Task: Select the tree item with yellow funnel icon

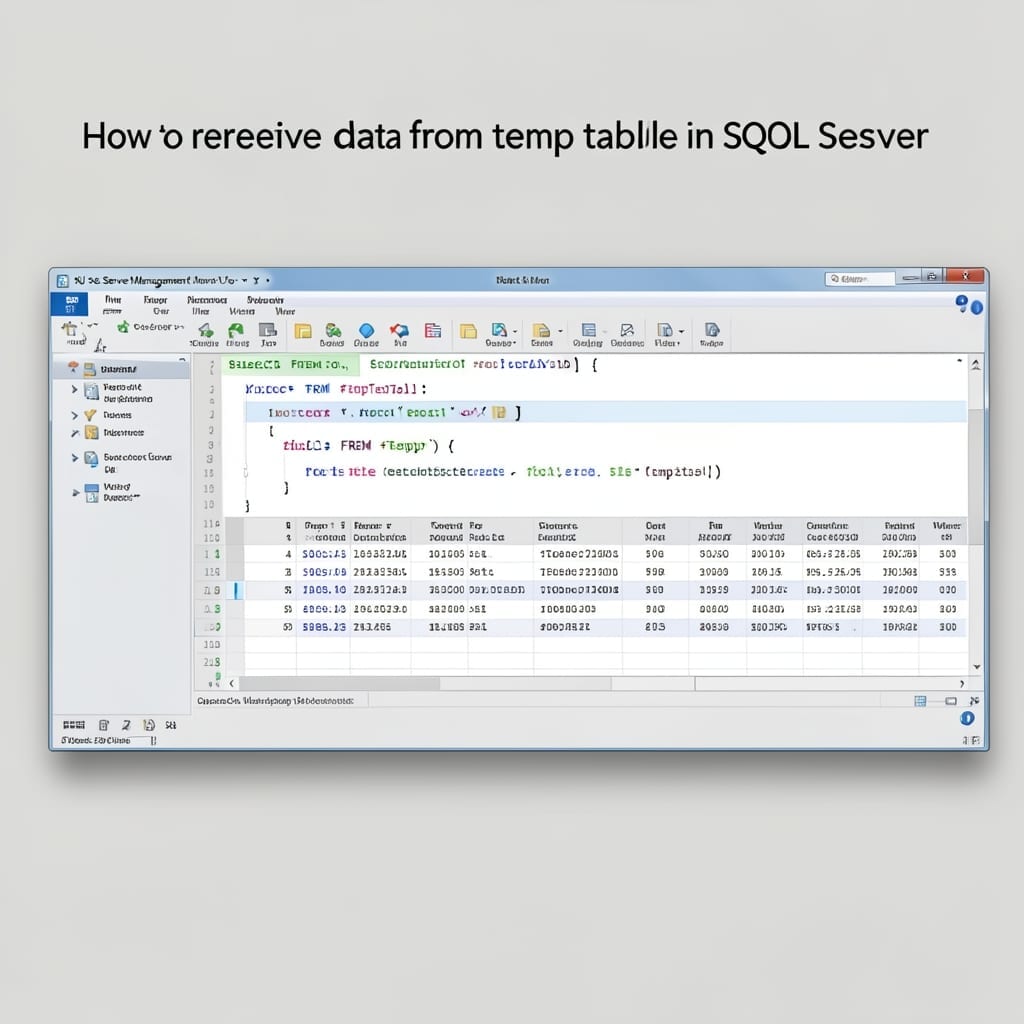Action: (118, 415)
